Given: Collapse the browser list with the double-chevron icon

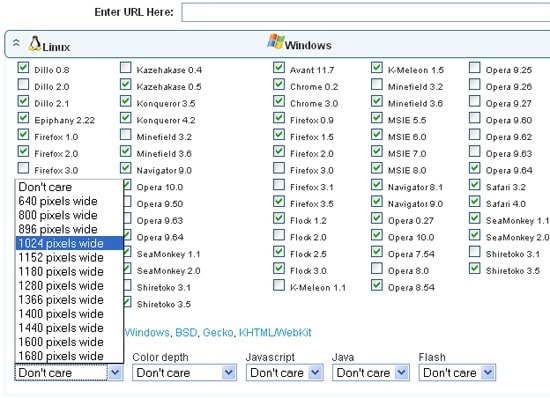Looking at the screenshot, I should pos(16,43).
